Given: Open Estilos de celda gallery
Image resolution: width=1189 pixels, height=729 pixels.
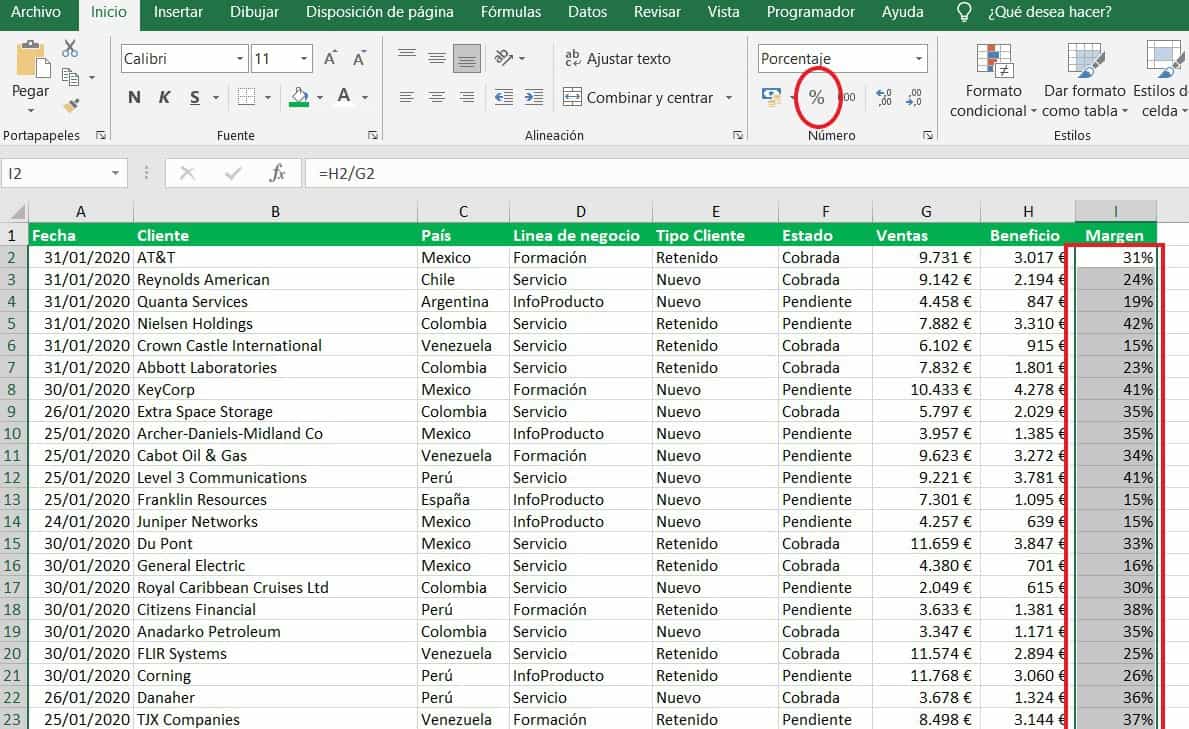Looking at the screenshot, I should pyautogui.click(x=1161, y=80).
